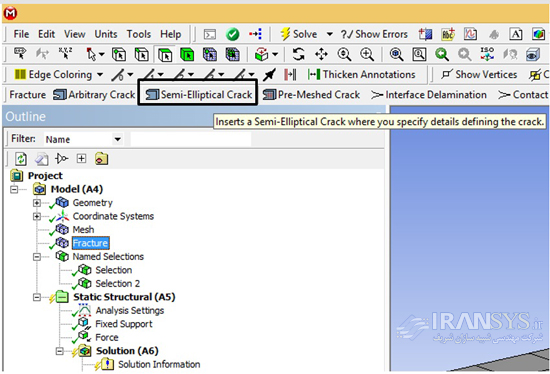Collapse the Model (A4) tree node
The width and height of the screenshot is (550, 374).
tap(14, 189)
